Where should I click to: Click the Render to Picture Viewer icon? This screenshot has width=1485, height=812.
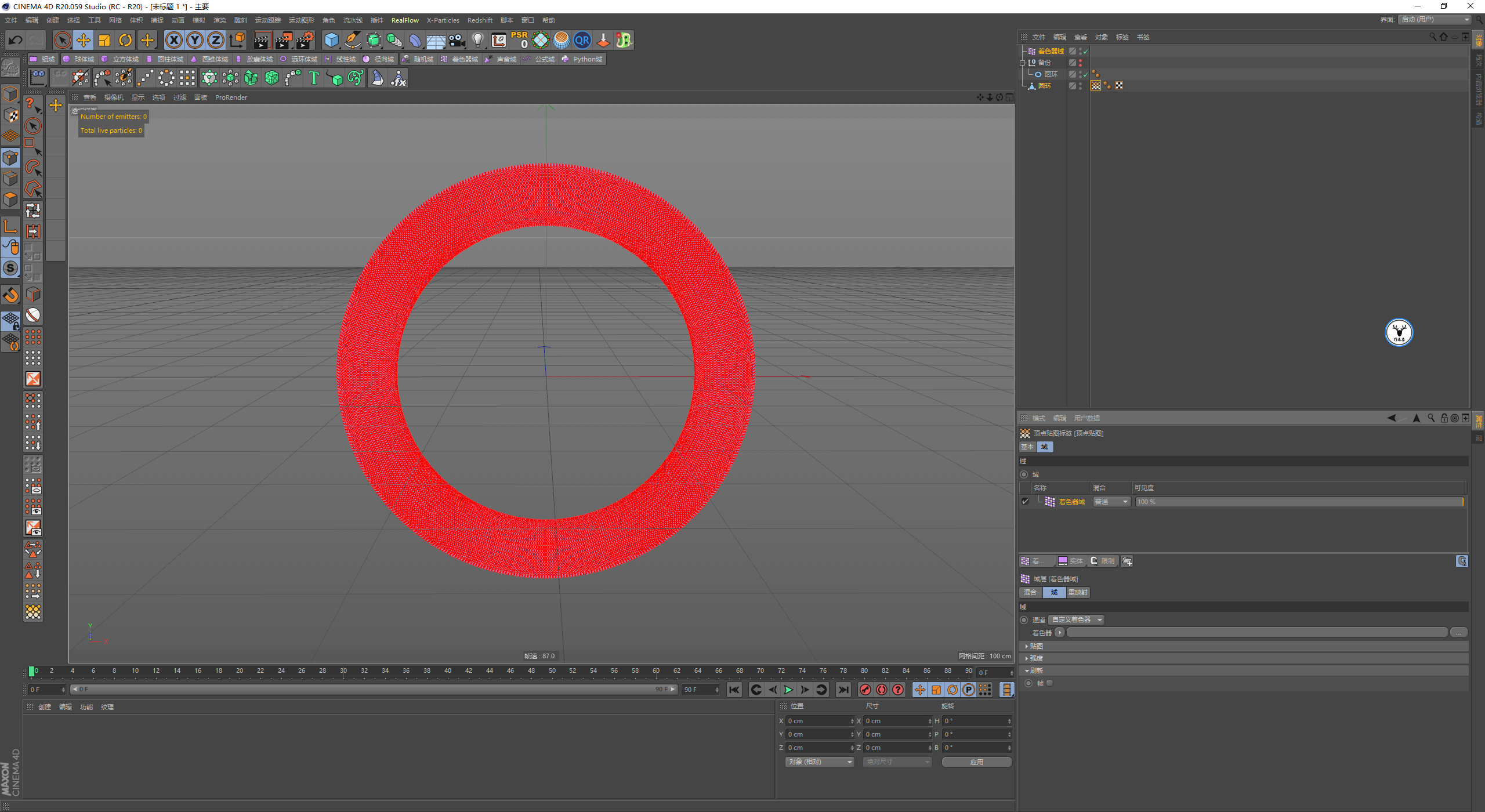click(284, 40)
